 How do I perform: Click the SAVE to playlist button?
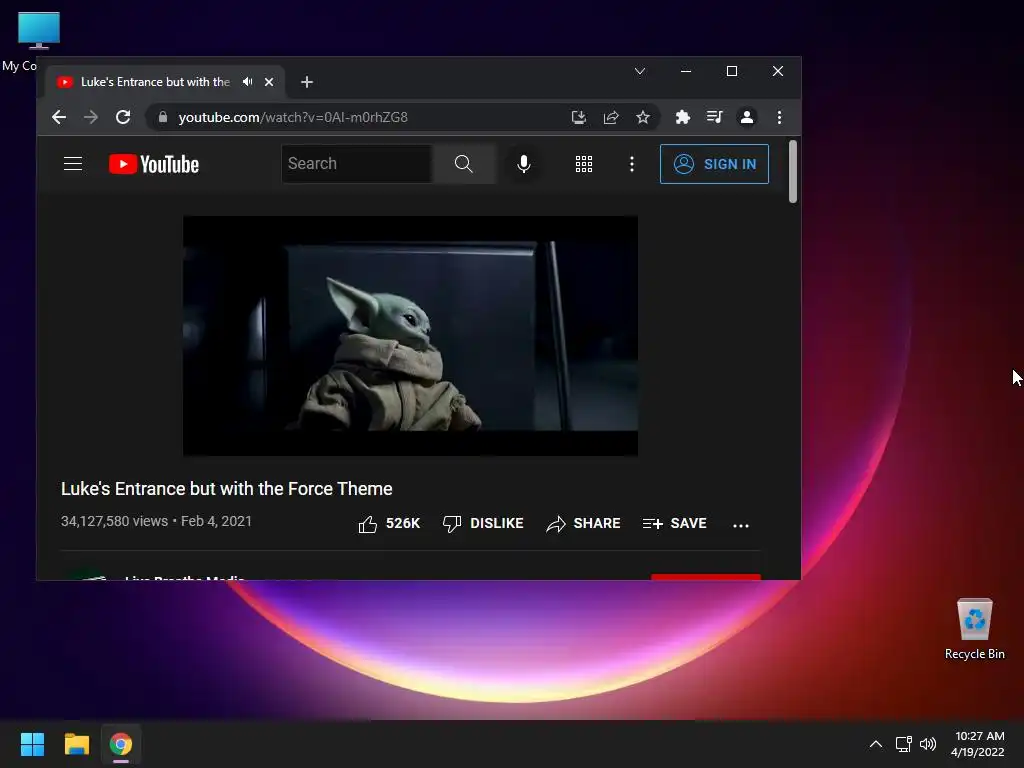(675, 524)
